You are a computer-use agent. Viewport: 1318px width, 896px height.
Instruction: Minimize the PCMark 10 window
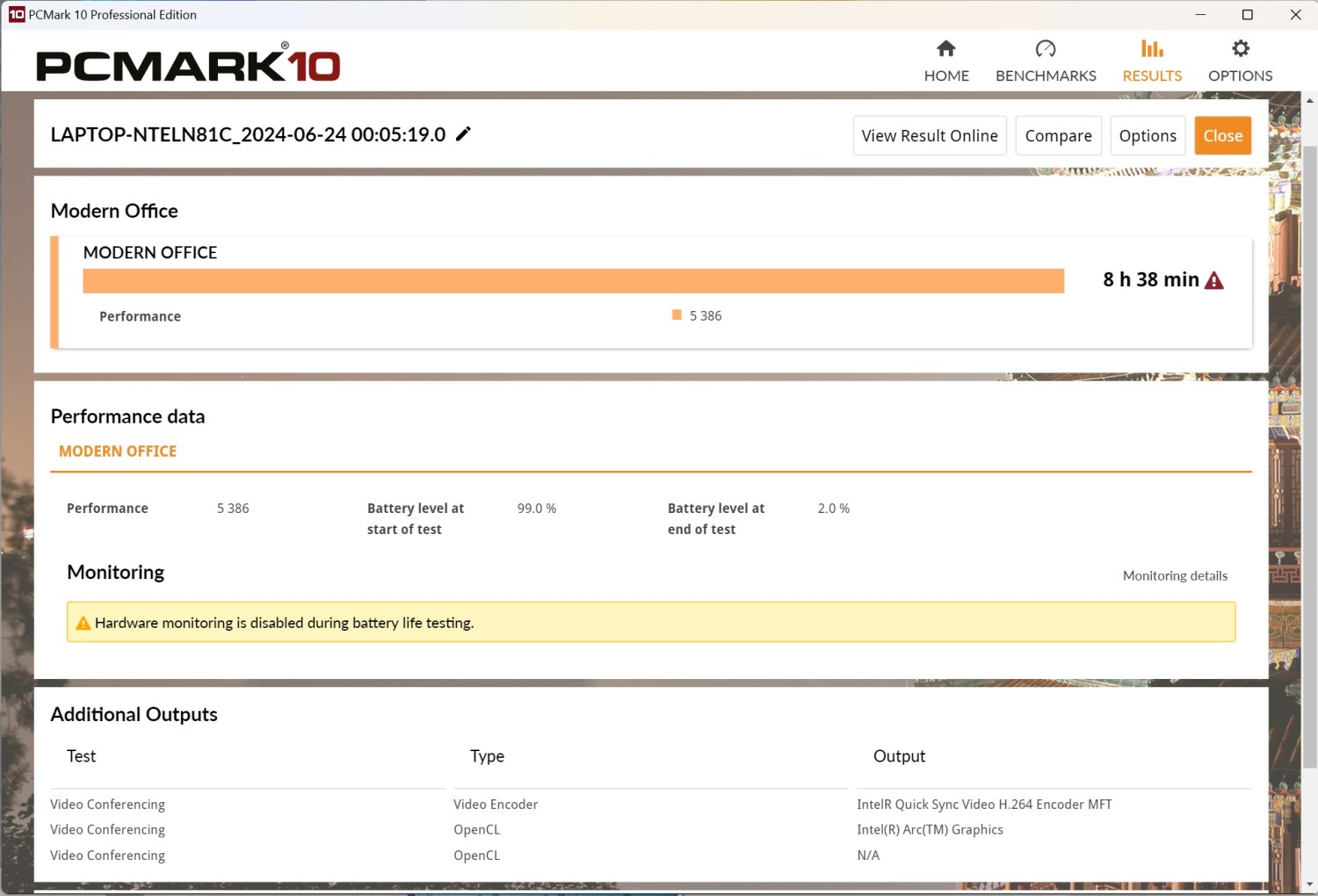[x=1200, y=14]
